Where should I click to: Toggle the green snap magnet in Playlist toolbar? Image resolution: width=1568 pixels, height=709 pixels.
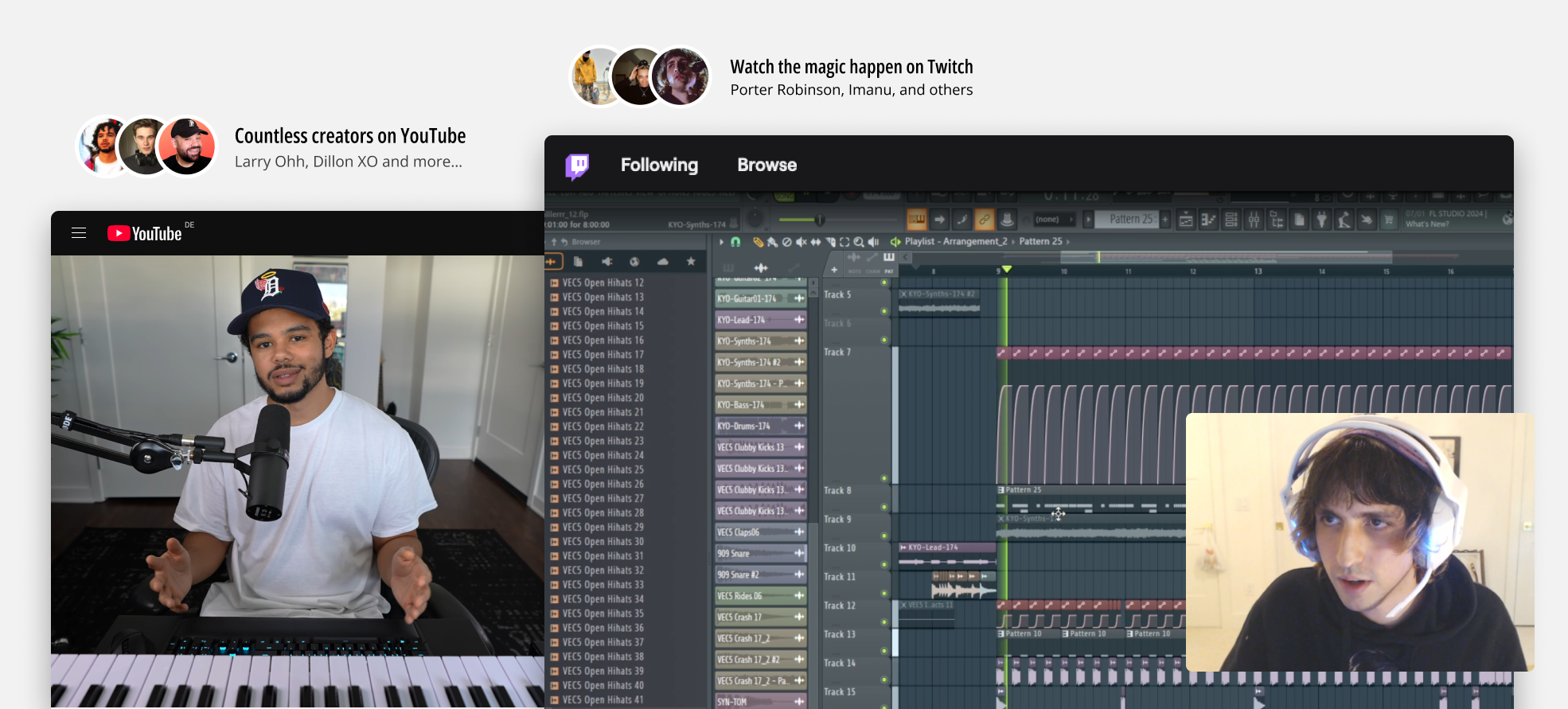coord(735,242)
